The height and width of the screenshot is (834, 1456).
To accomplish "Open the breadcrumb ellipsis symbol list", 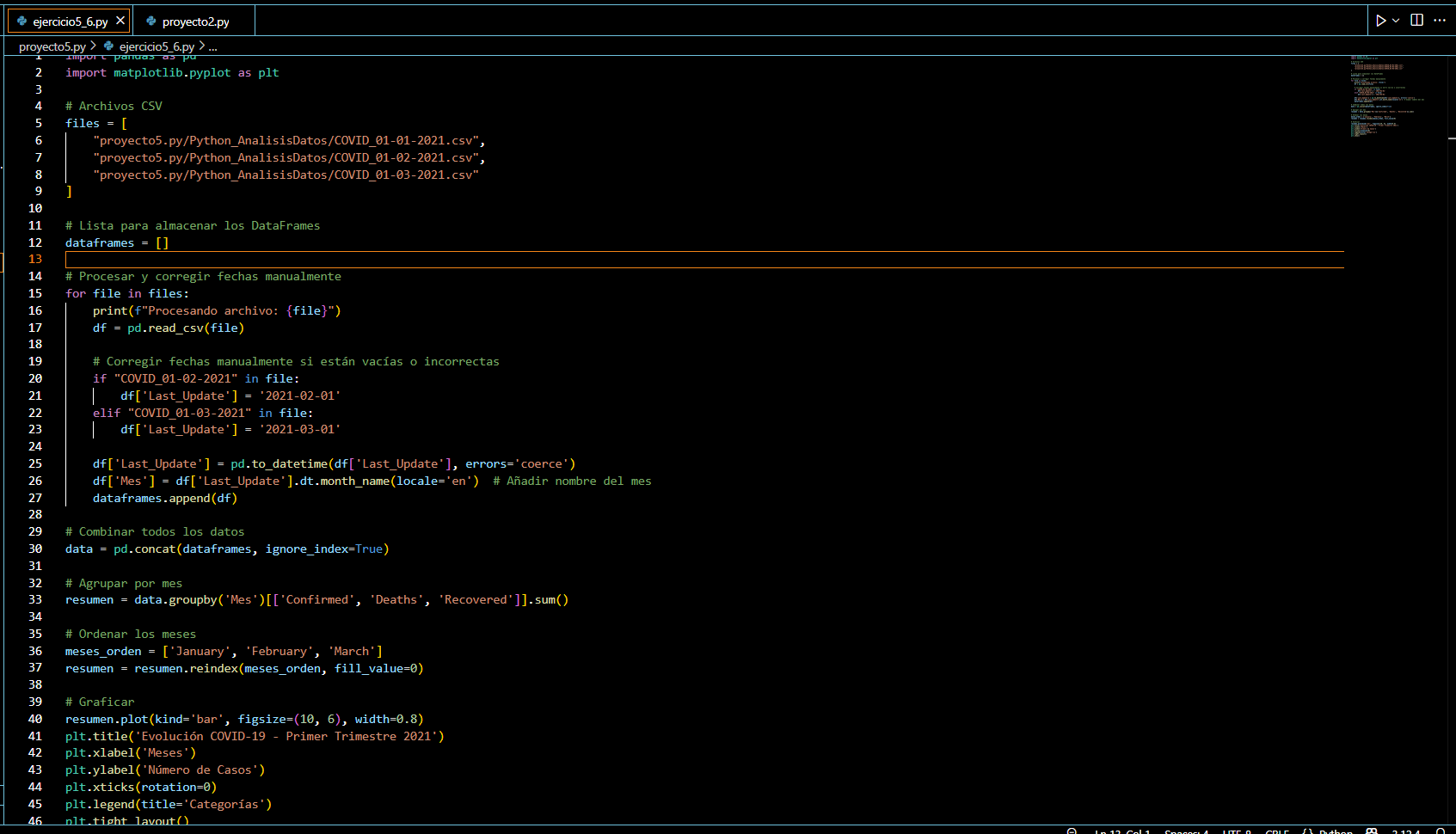I will (x=213, y=46).
